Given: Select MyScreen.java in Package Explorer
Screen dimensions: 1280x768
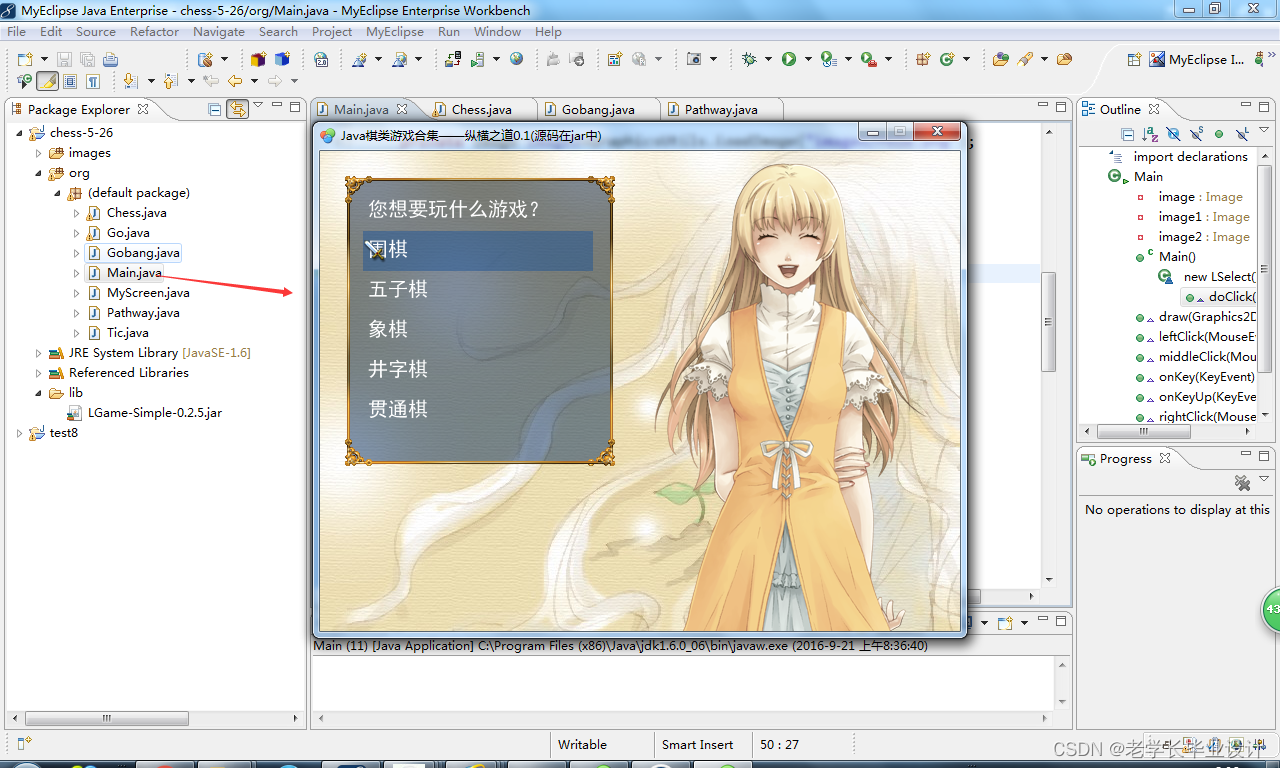Looking at the screenshot, I should coord(148,293).
